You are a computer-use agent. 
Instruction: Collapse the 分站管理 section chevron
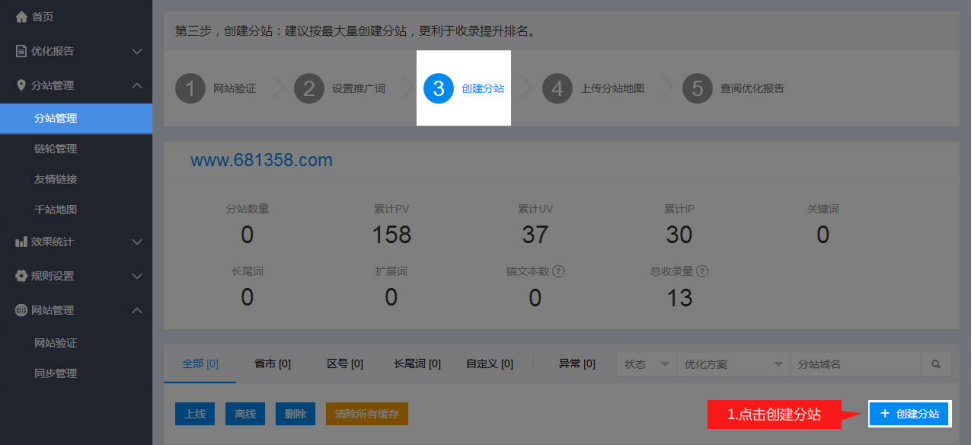click(137, 86)
